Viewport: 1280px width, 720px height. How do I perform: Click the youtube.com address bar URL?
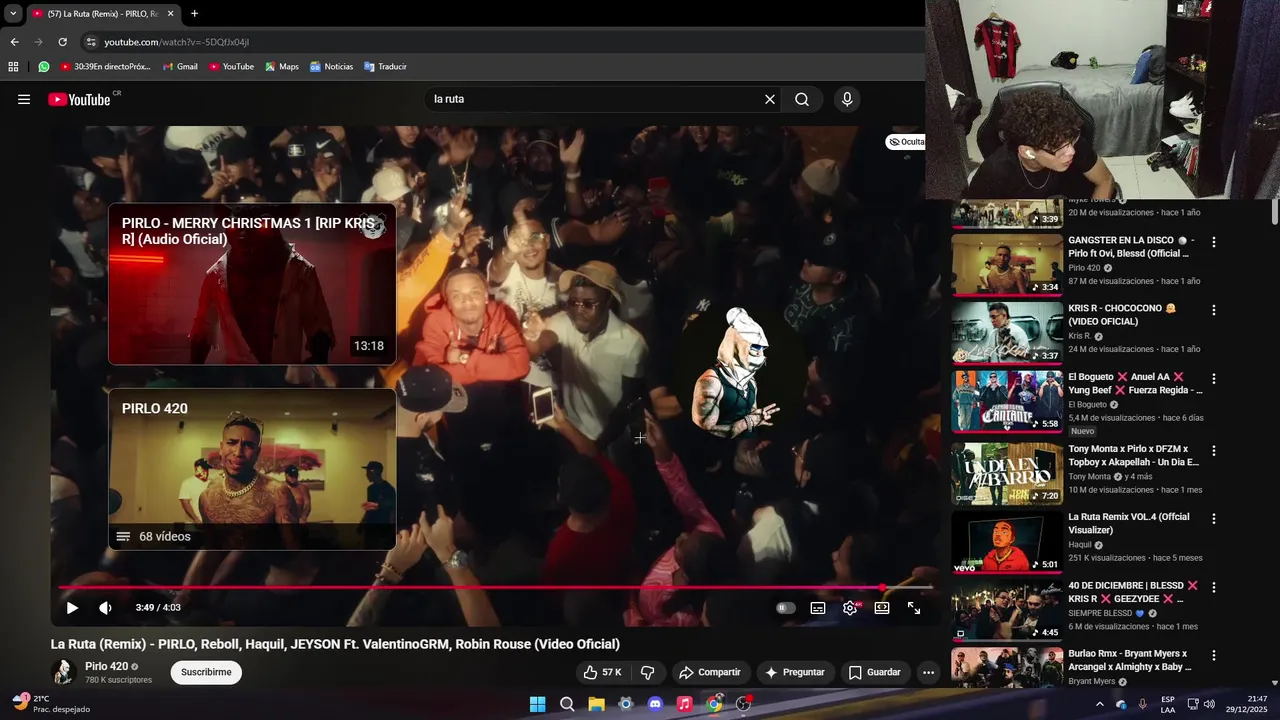[177, 42]
